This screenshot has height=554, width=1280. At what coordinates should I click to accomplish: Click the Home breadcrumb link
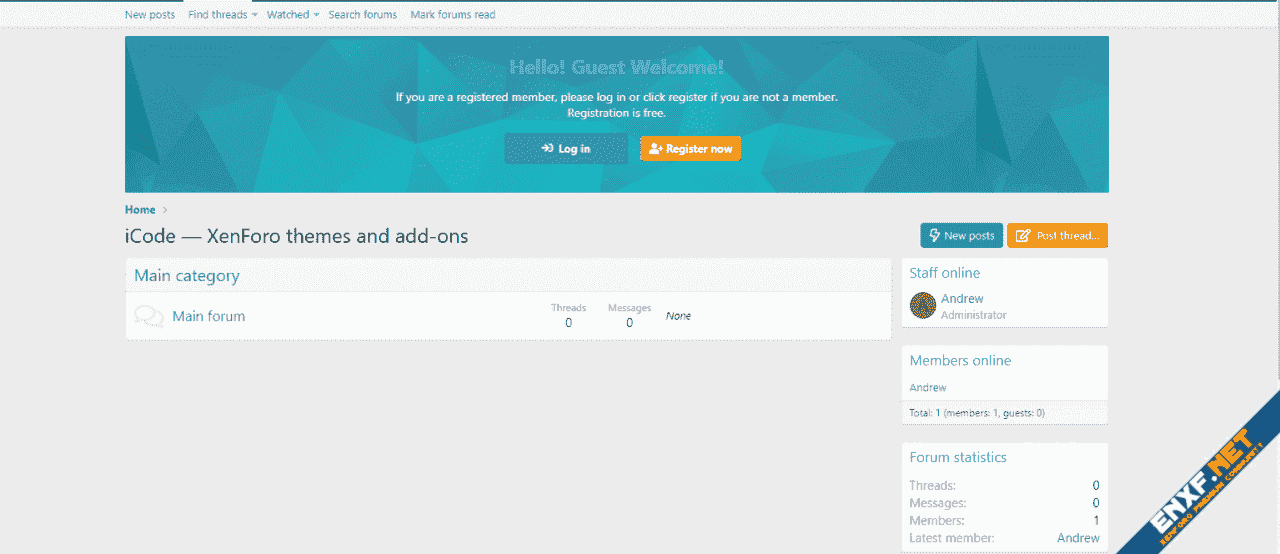(140, 210)
